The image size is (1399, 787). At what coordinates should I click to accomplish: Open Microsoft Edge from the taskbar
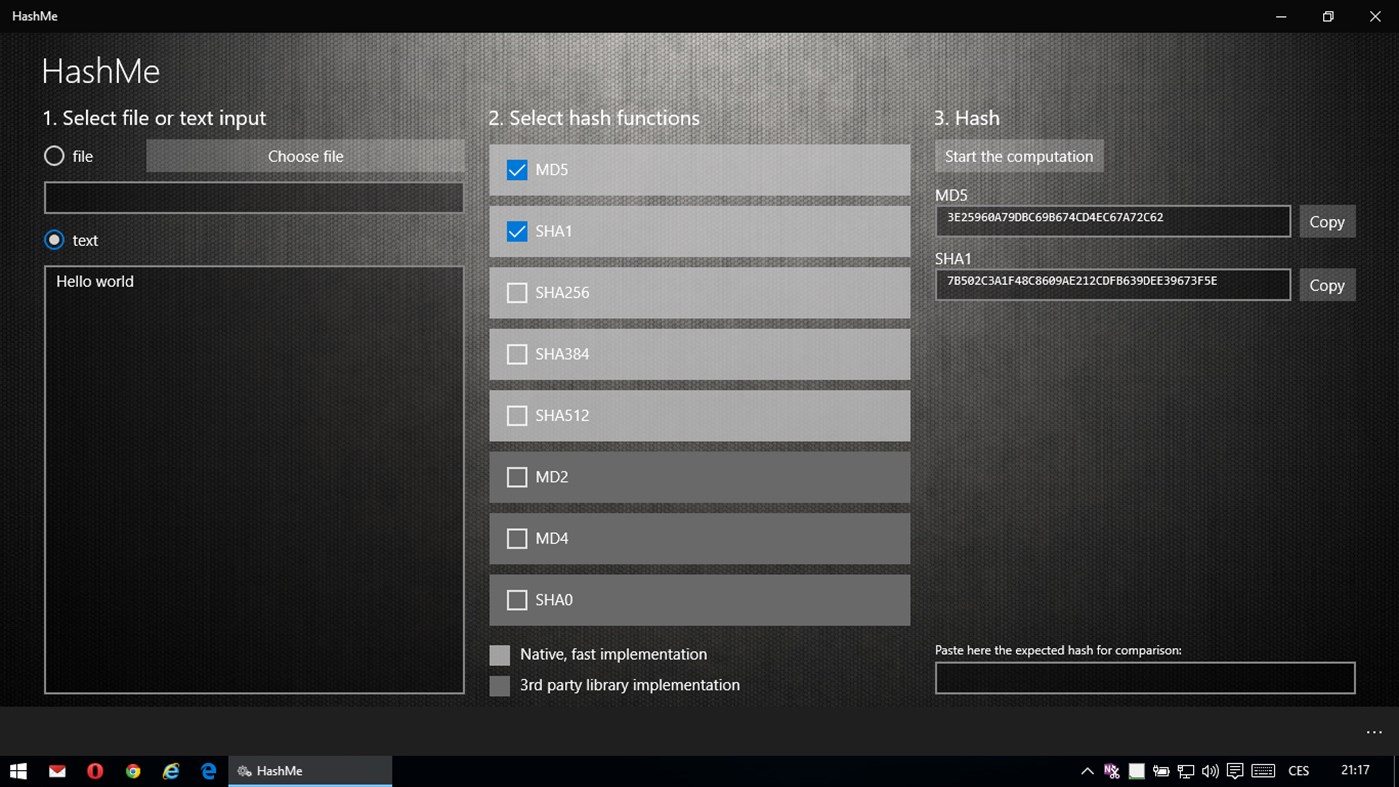[x=208, y=771]
